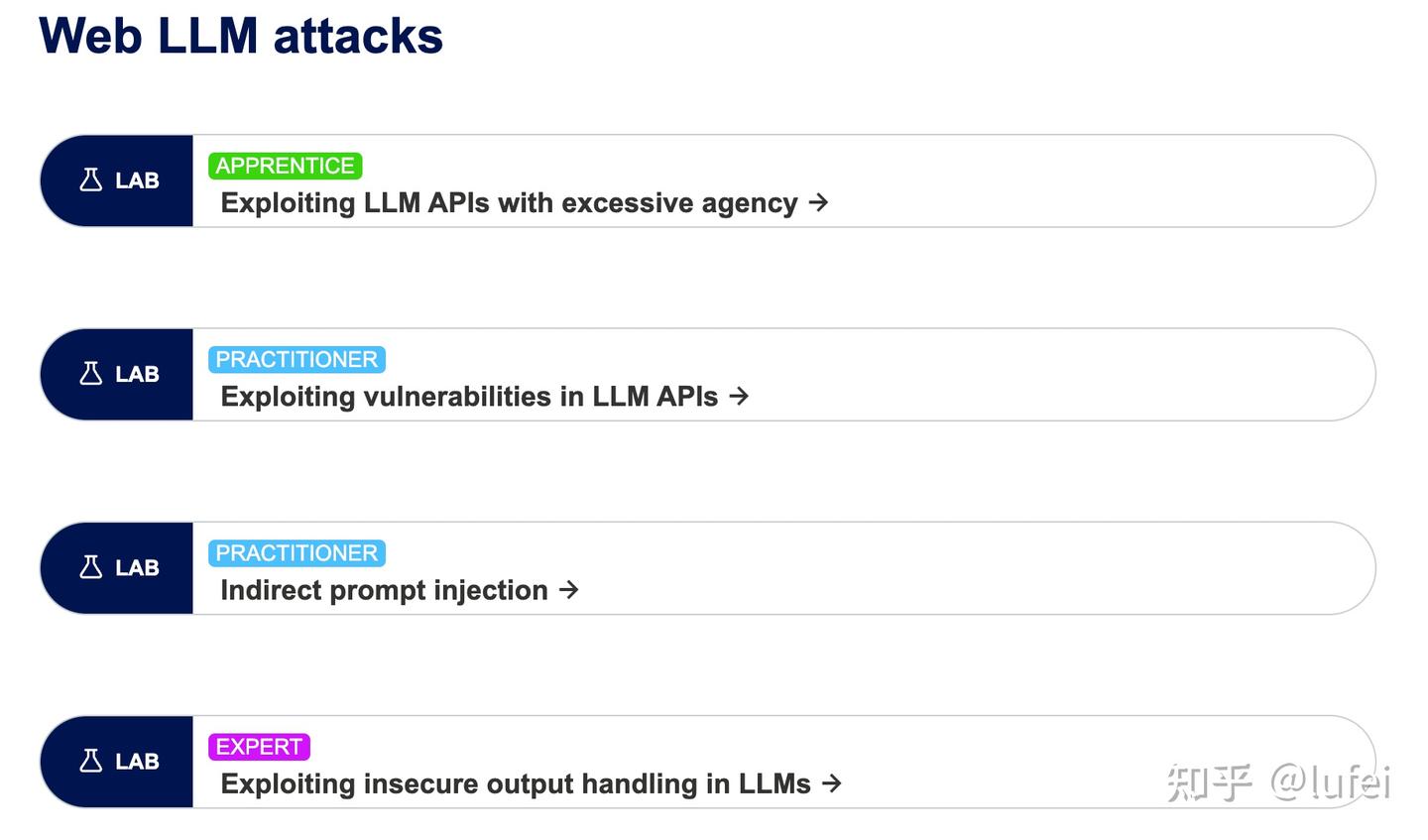1428x840 pixels.
Task: Click flask icon in excessive agency lab
Action: tap(91, 180)
